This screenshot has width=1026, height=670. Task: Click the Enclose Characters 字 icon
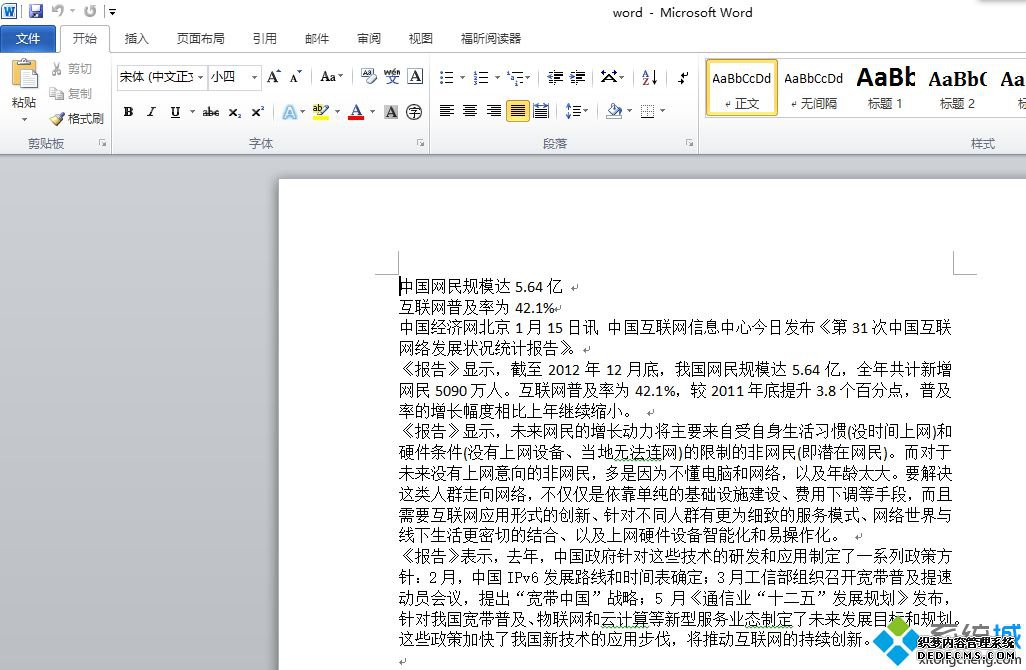pos(414,112)
